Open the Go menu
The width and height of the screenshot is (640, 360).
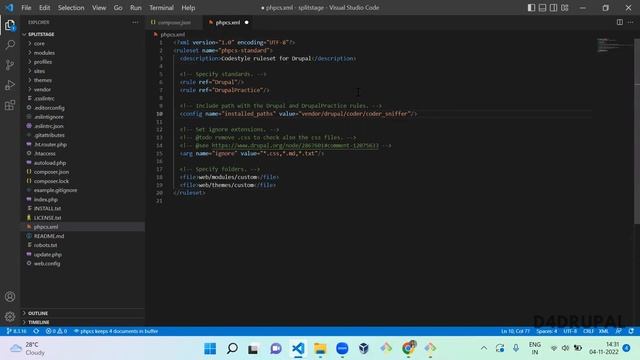[x=118, y=8]
